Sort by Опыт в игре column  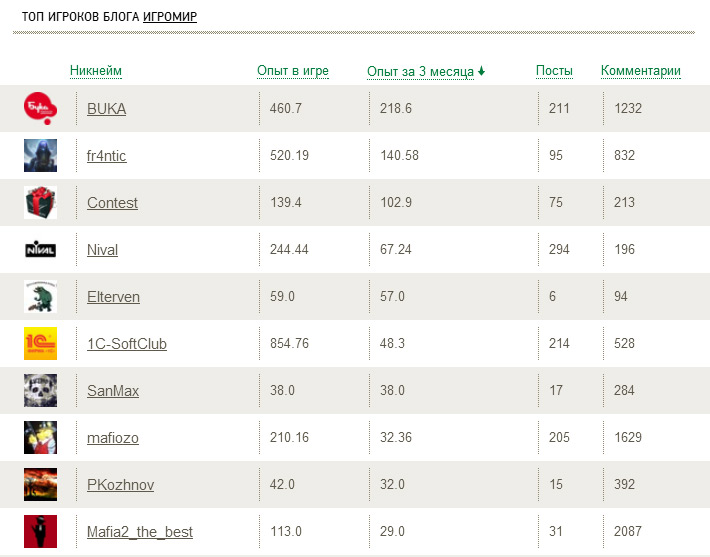point(293,71)
